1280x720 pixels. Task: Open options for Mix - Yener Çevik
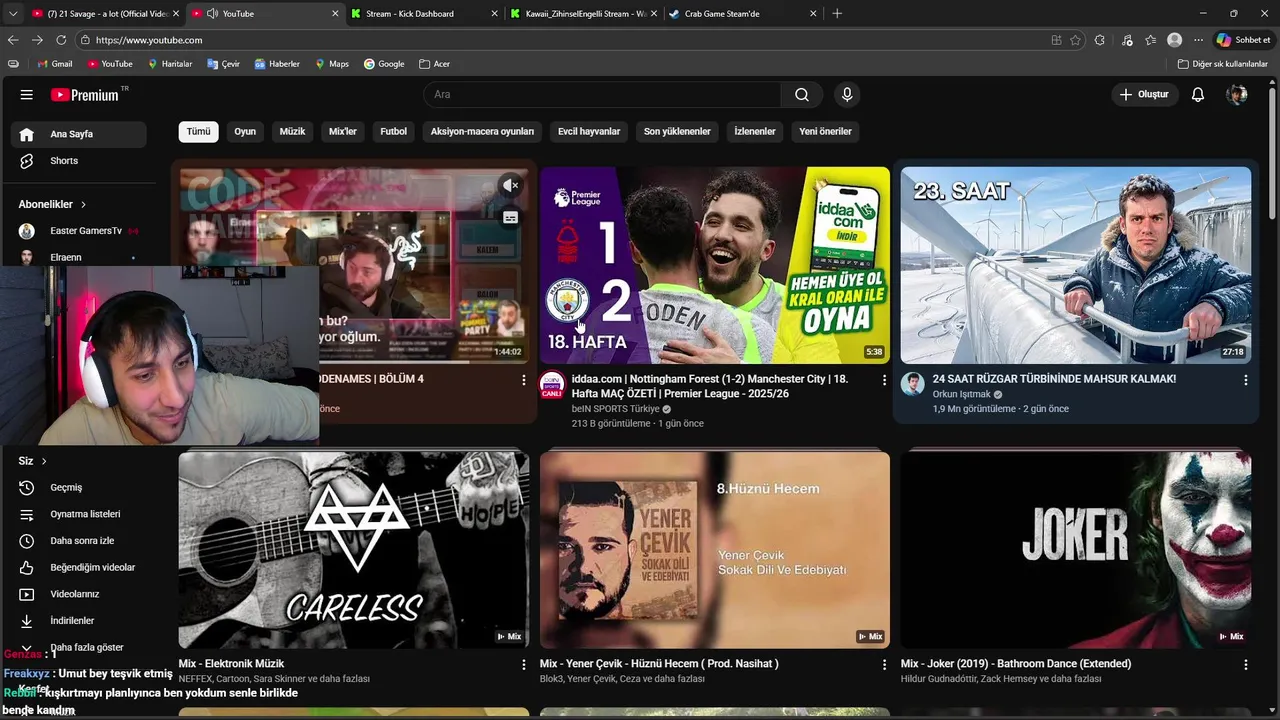click(x=884, y=665)
